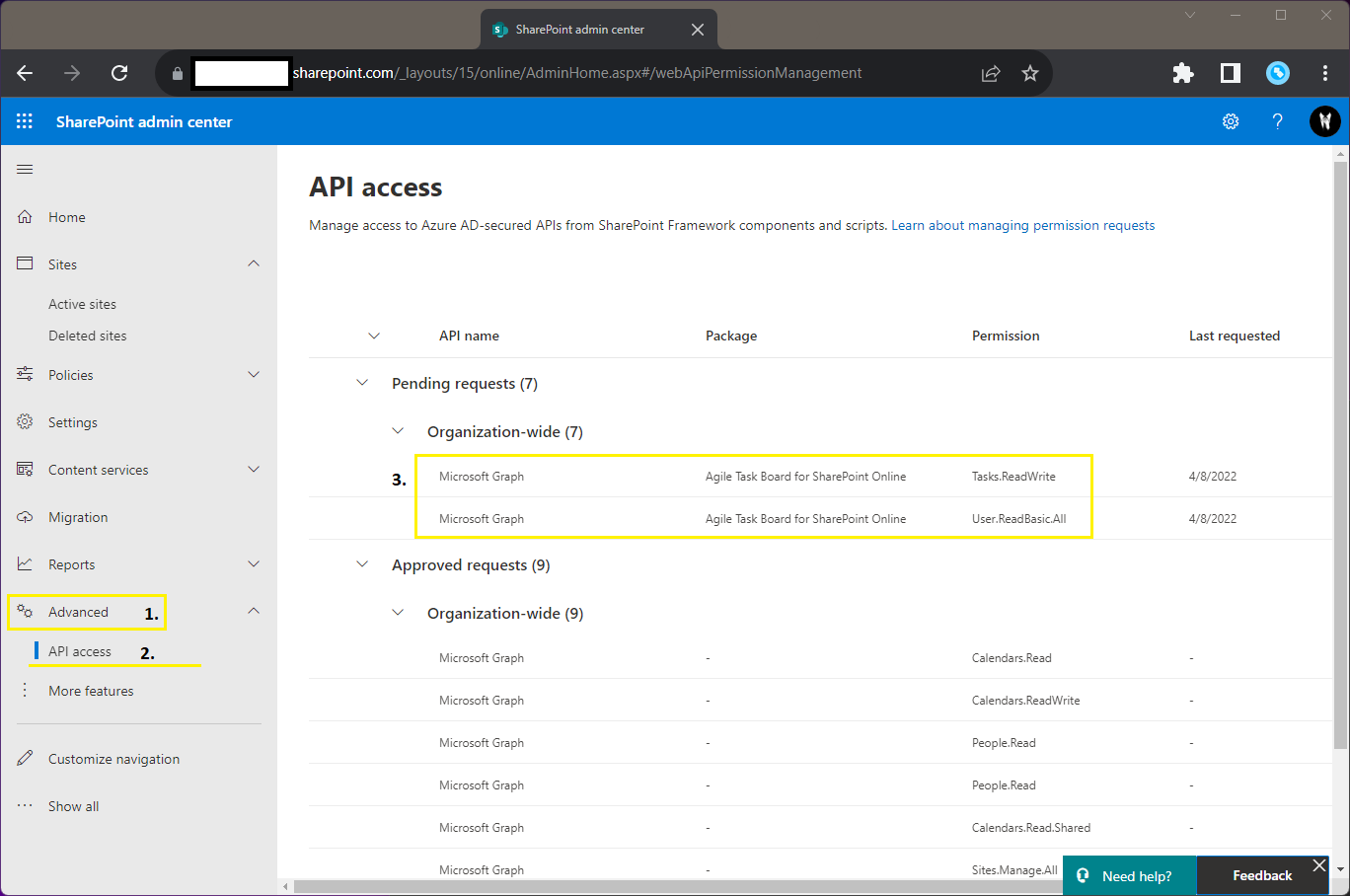Select the Calendars.Read approved row
1350x896 pixels.
820,657
